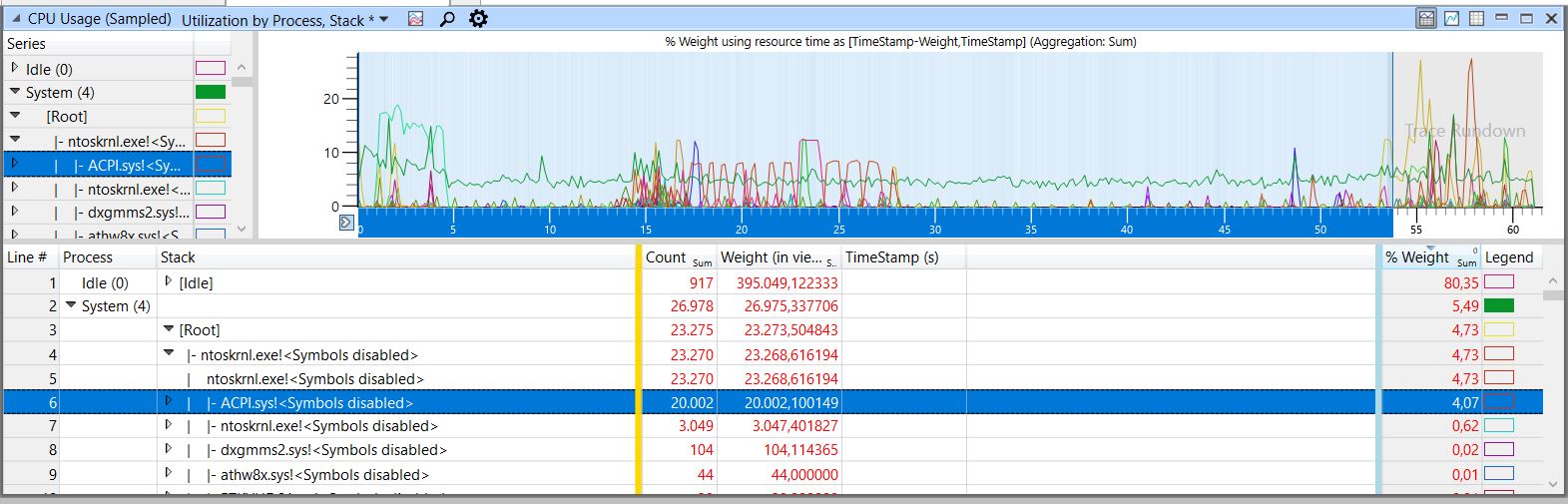Toggle legend box for ACPI.sys row 4,07
Image resolution: width=1568 pixels, height=504 pixels.
[1499, 402]
